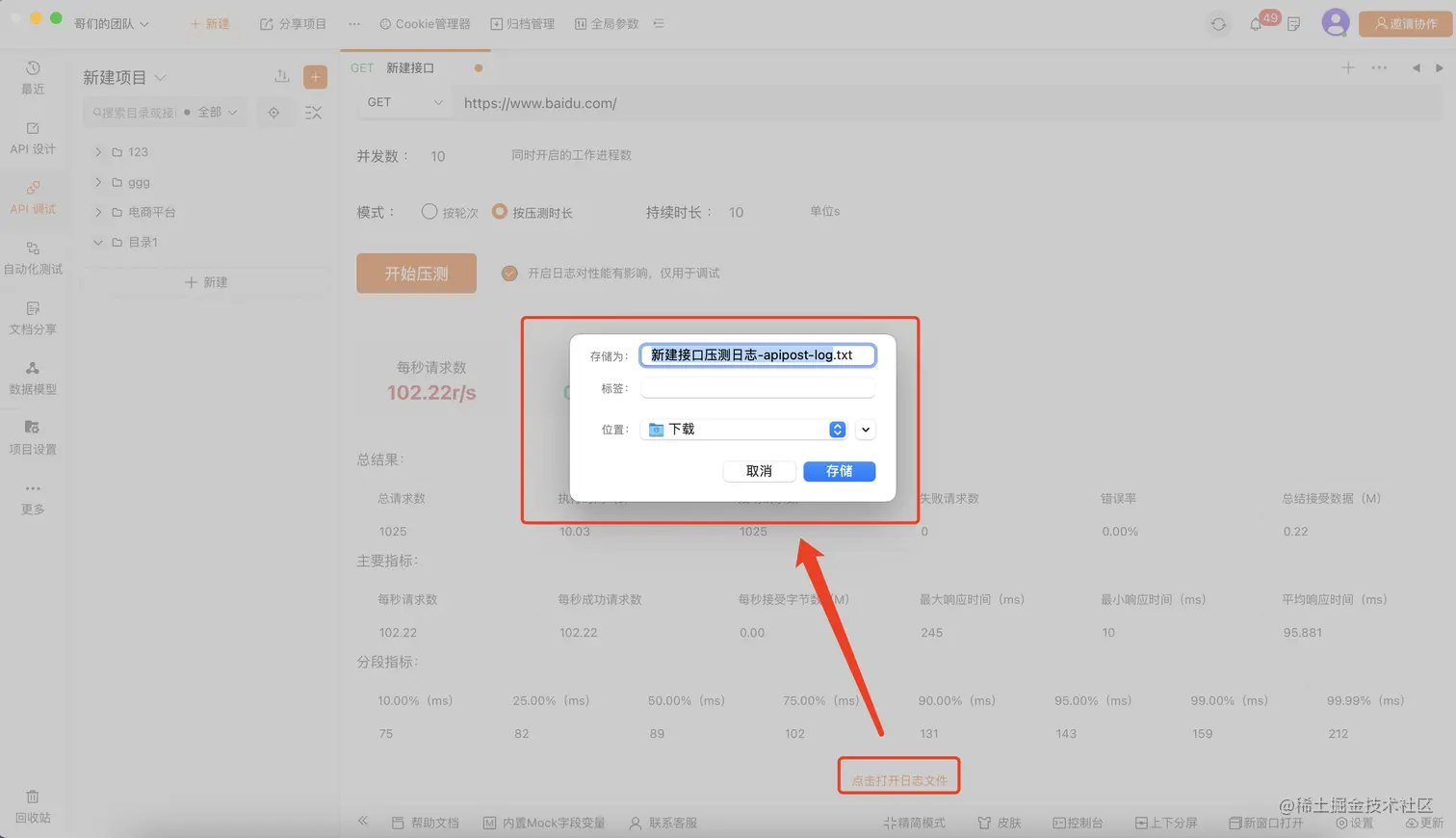Viewport: 1456px width, 838px height.
Task: Open 分享项目 in the top toolbar
Action: pyautogui.click(x=293, y=24)
